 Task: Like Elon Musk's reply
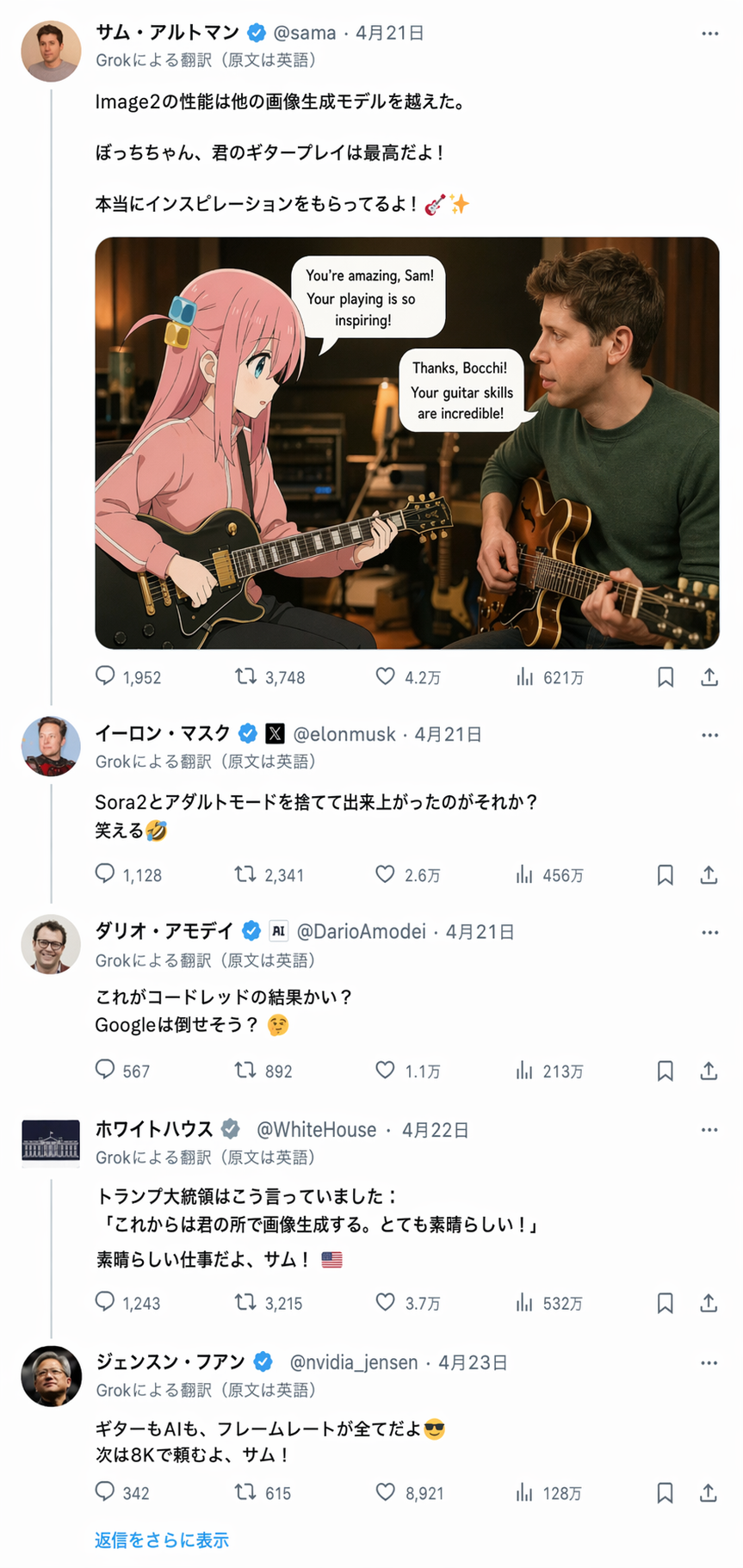[x=385, y=874]
